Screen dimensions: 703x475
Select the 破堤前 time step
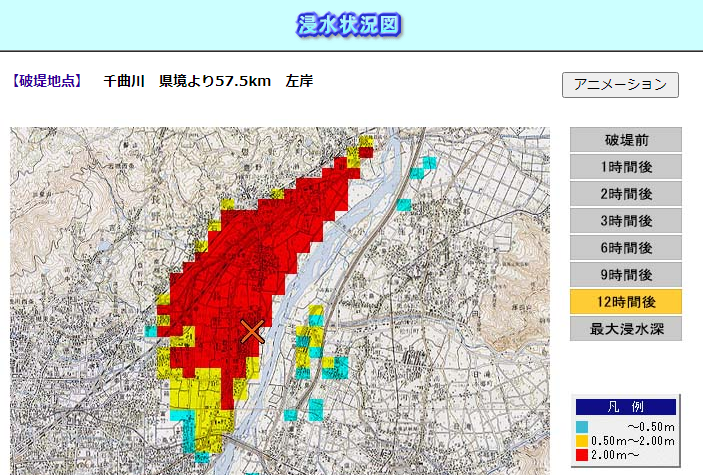coord(626,139)
